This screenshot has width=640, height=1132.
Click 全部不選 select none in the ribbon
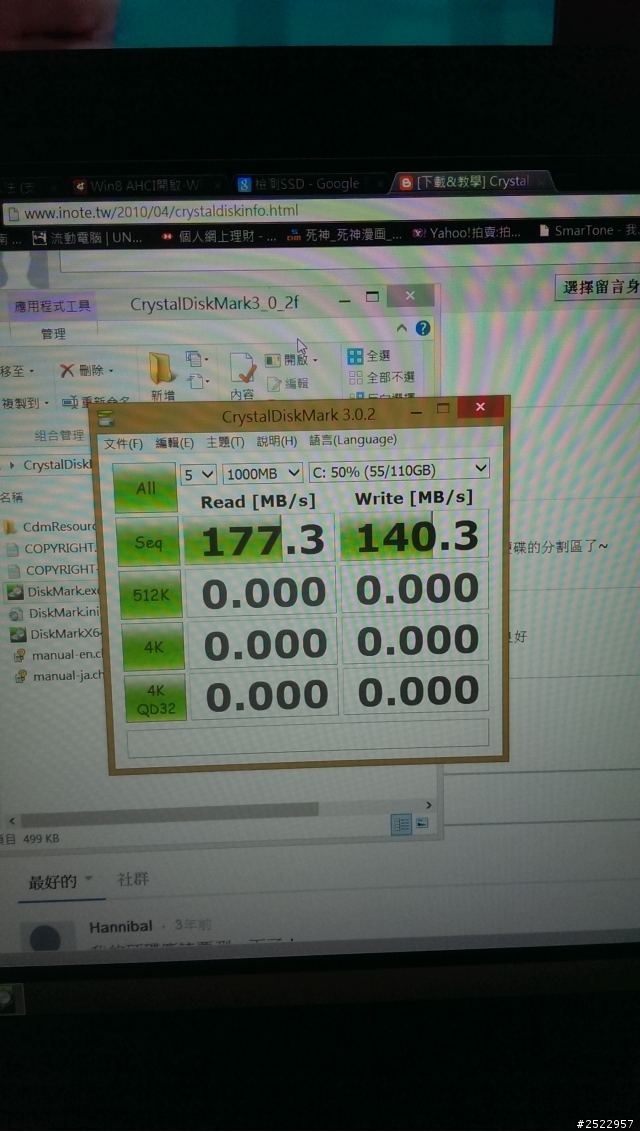click(382, 377)
